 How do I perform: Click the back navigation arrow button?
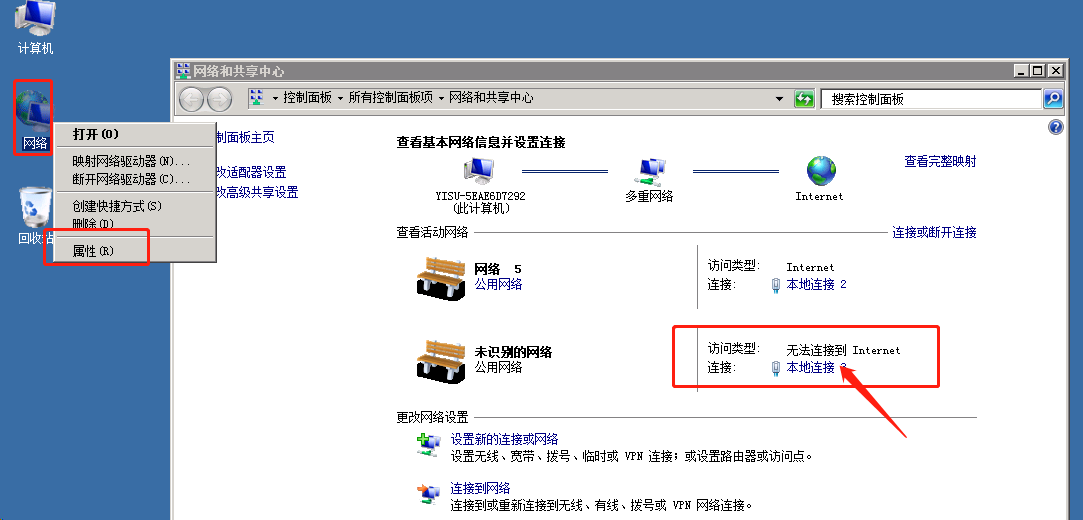coord(191,99)
